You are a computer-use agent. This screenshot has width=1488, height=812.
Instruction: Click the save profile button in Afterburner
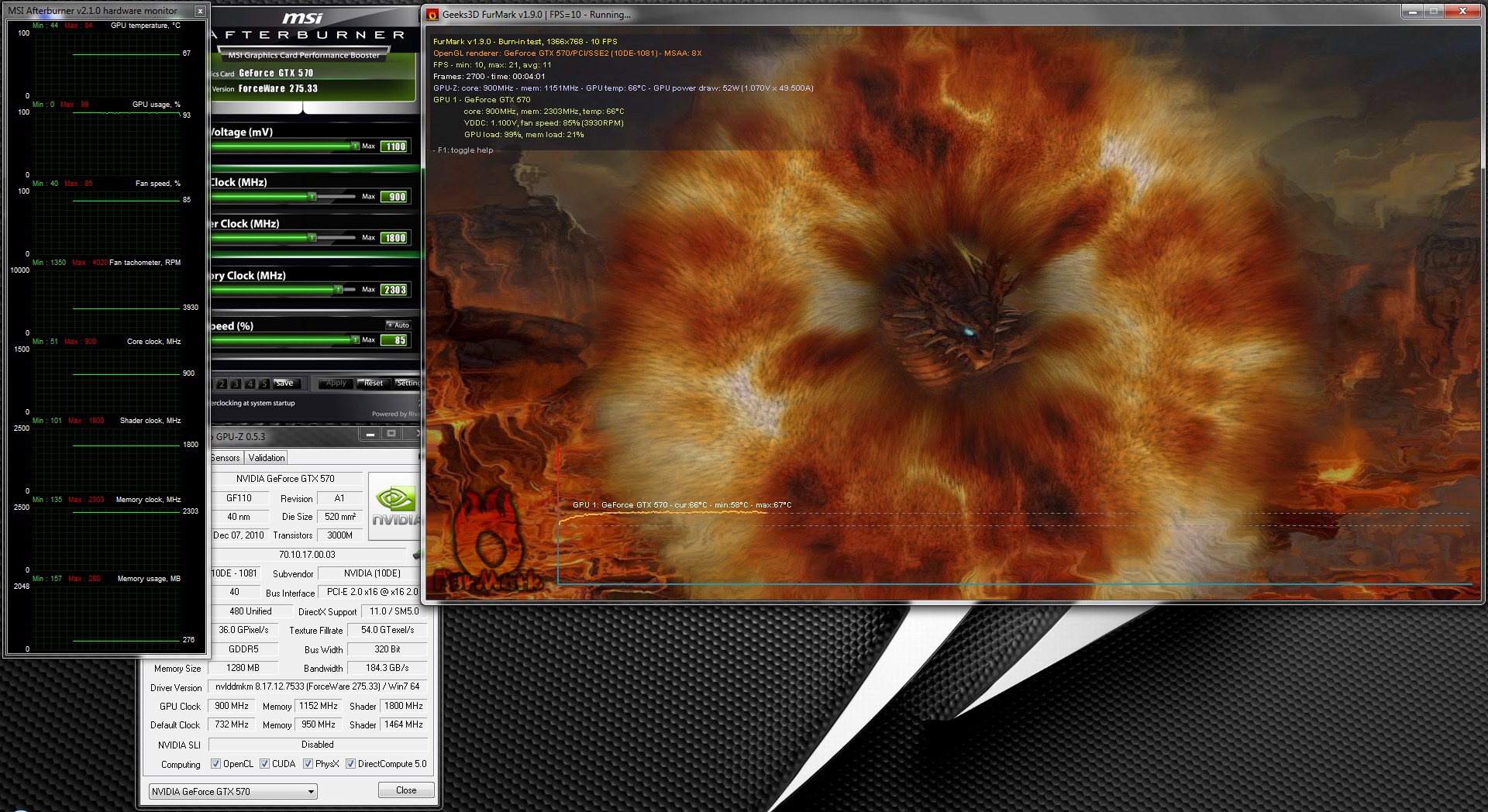(284, 383)
